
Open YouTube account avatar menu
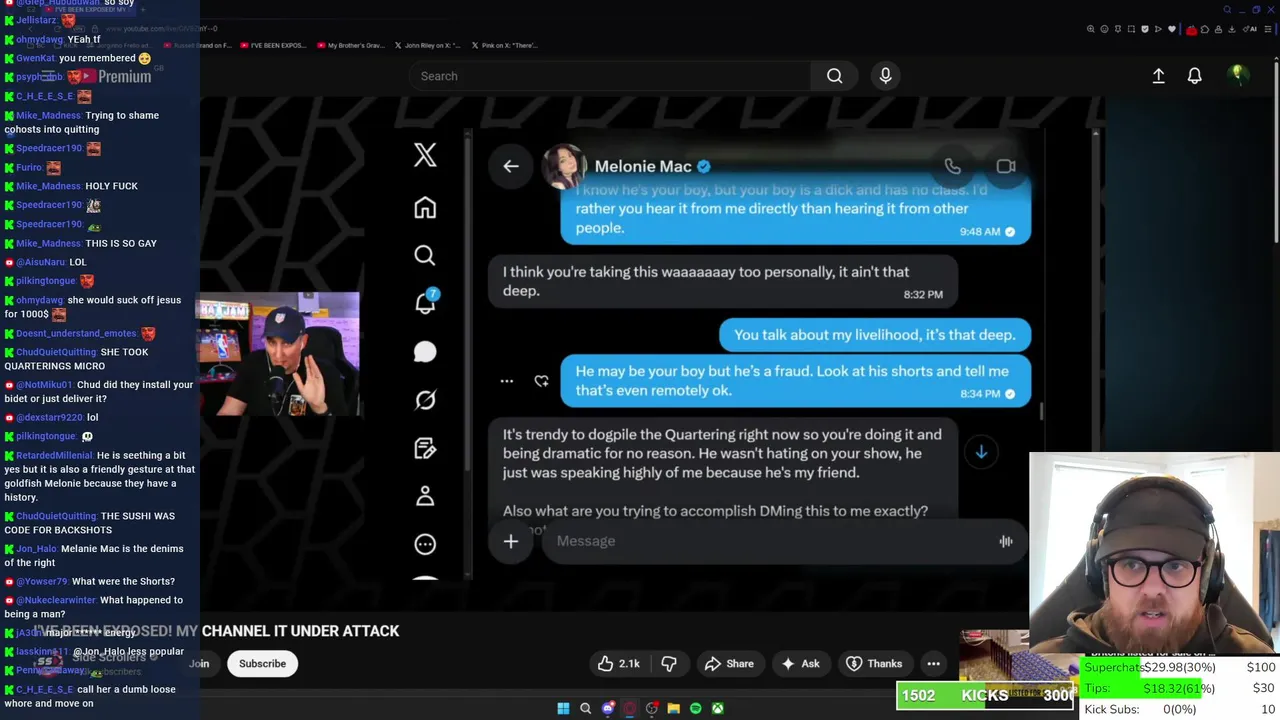pyautogui.click(x=1238, y=75)
